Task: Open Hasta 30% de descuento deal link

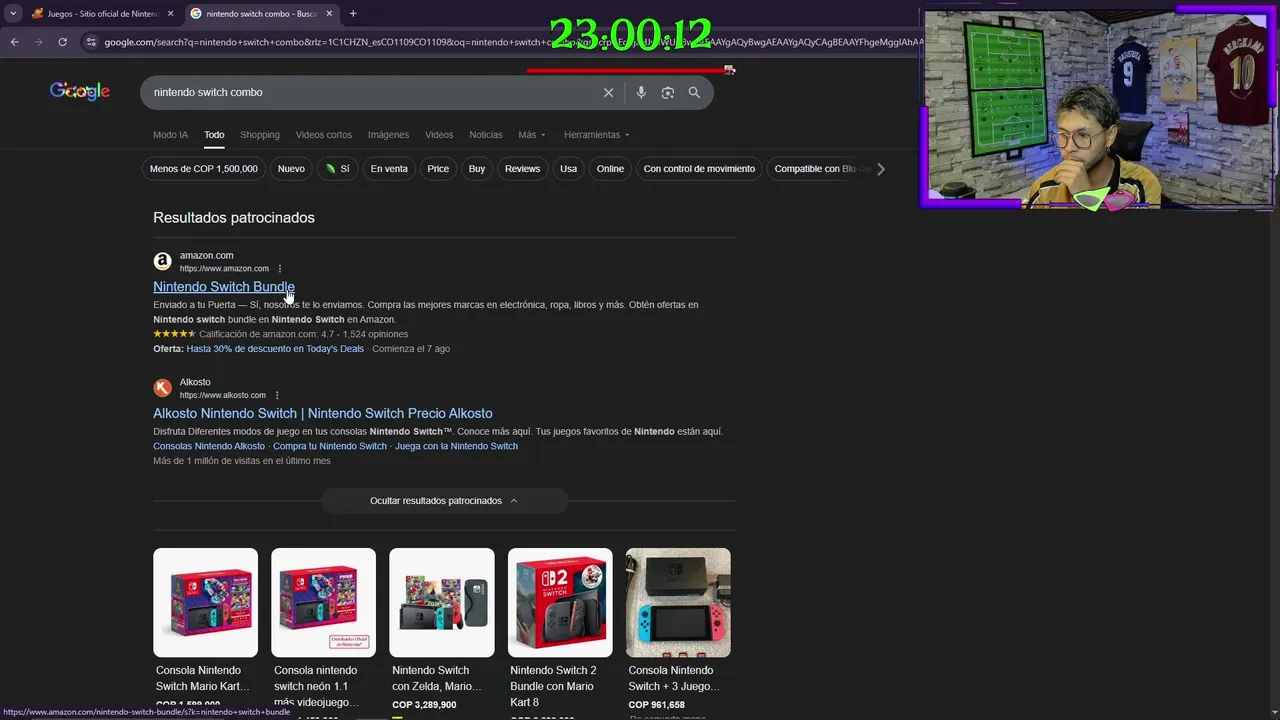Action: click(x=275, y=349)
